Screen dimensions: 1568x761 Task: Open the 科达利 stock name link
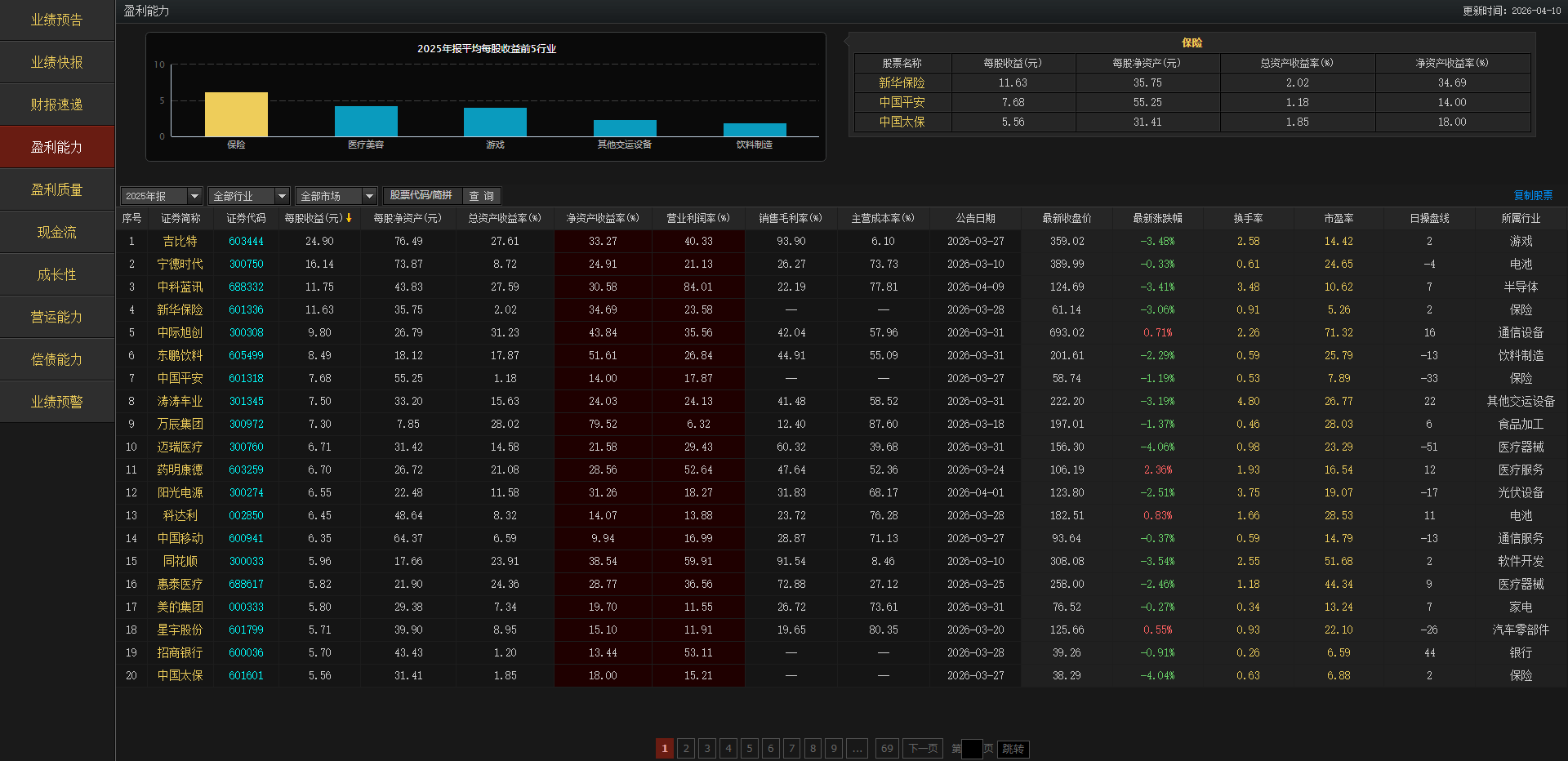point(180,516)
